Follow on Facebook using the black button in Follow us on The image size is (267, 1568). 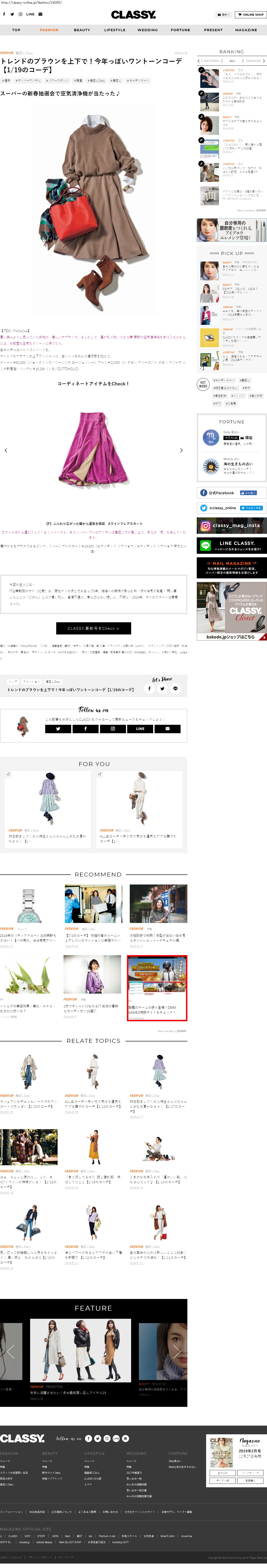tap(85, 729)
